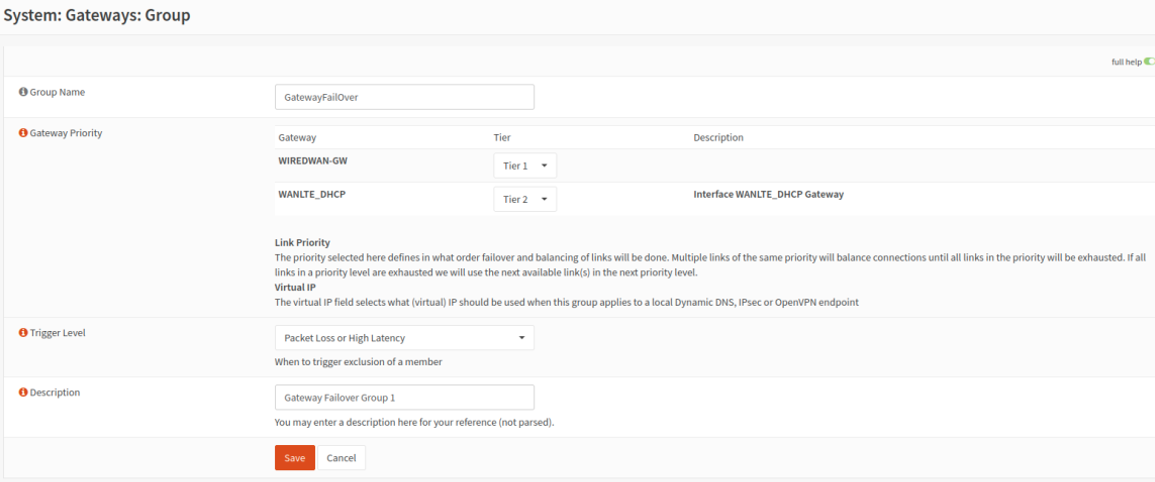Click the Gateway column header
The image size is (1155, 482).
coord(298,138)
